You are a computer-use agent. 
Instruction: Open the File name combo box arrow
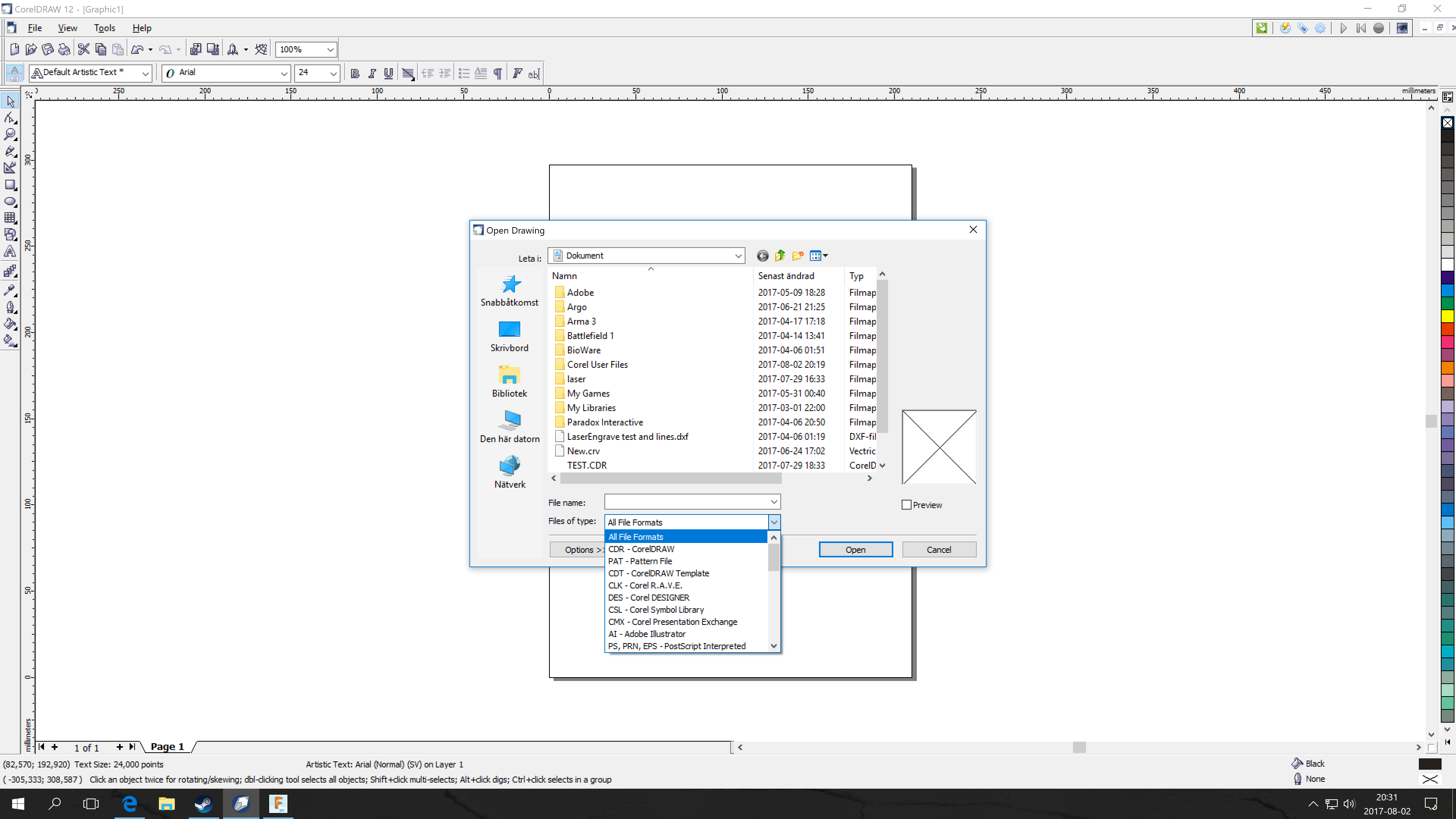point(774,502)
